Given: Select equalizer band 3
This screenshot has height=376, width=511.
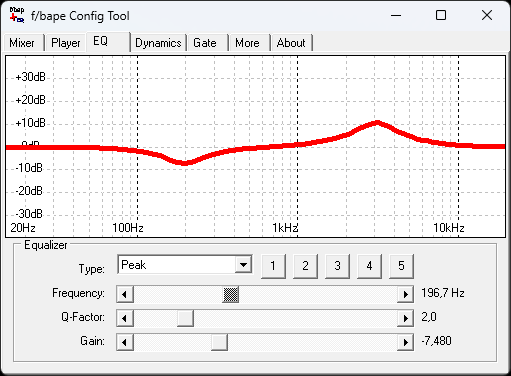Looking at the screenshot, I should click(x=337, y=266).
